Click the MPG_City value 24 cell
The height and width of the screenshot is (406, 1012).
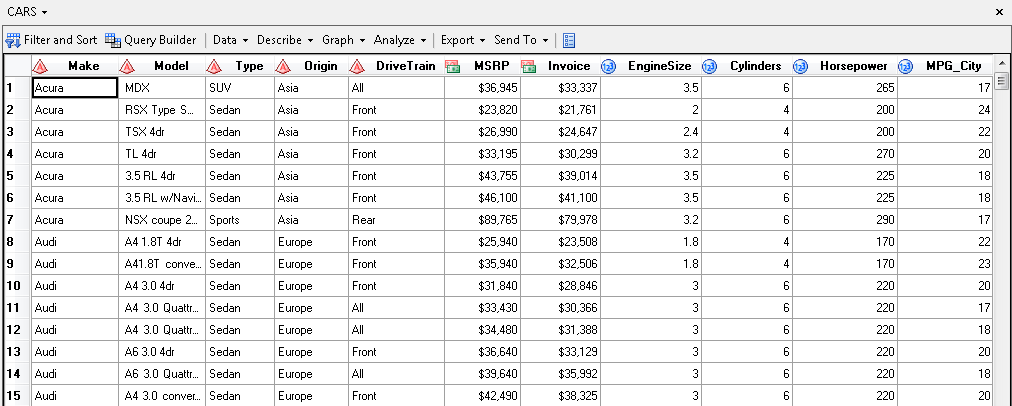(x=946, y=110)
